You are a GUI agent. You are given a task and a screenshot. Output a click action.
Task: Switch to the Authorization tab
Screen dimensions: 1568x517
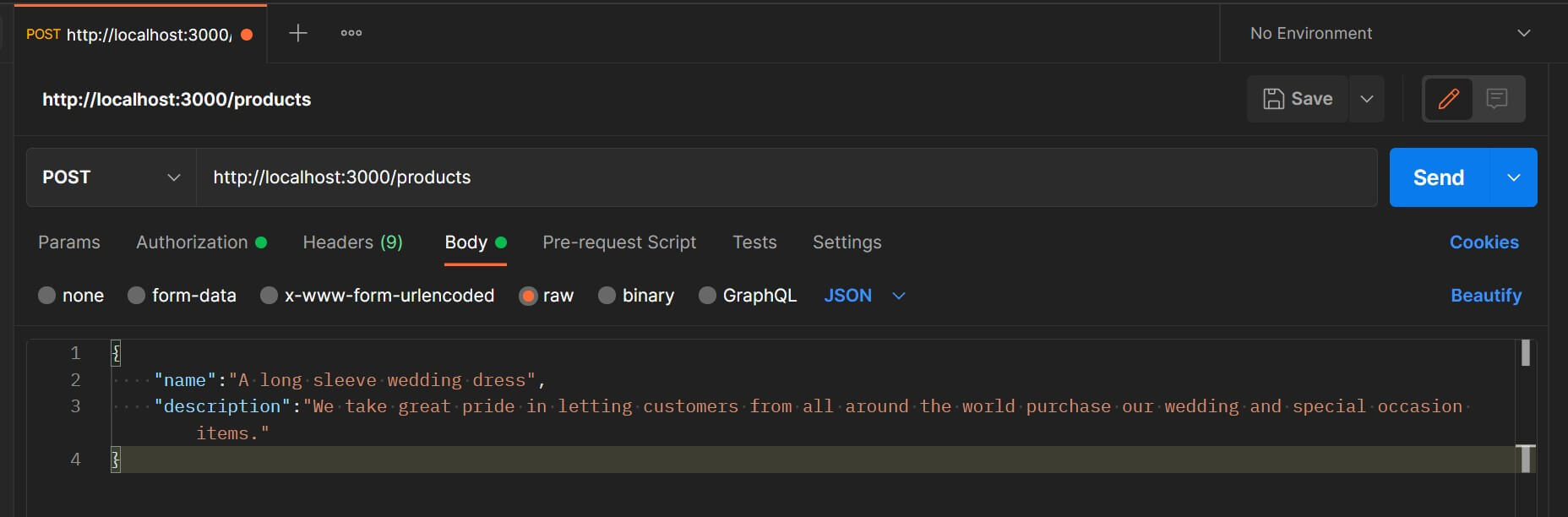201,242
